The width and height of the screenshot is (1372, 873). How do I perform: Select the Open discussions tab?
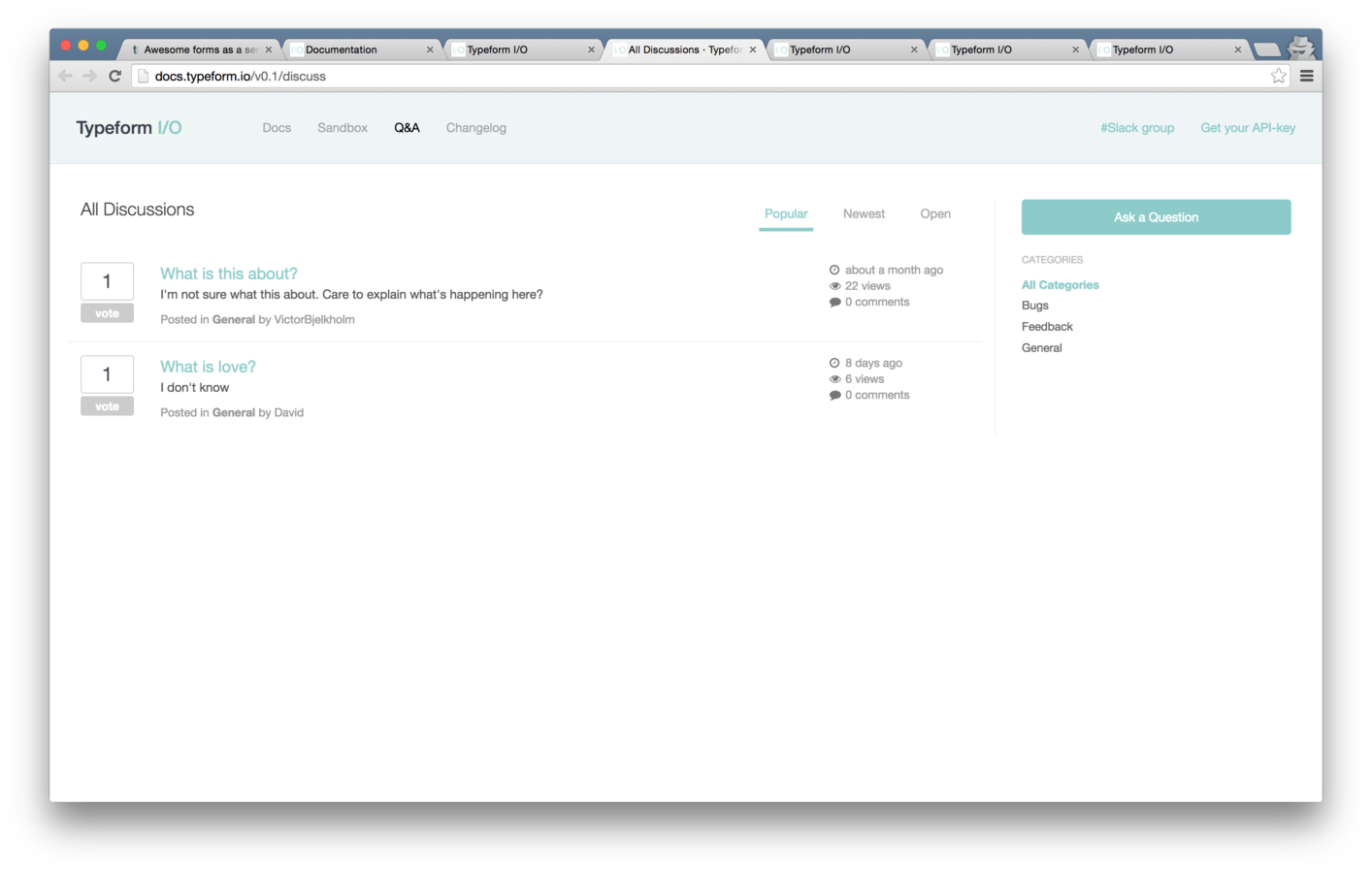(935, 213)
